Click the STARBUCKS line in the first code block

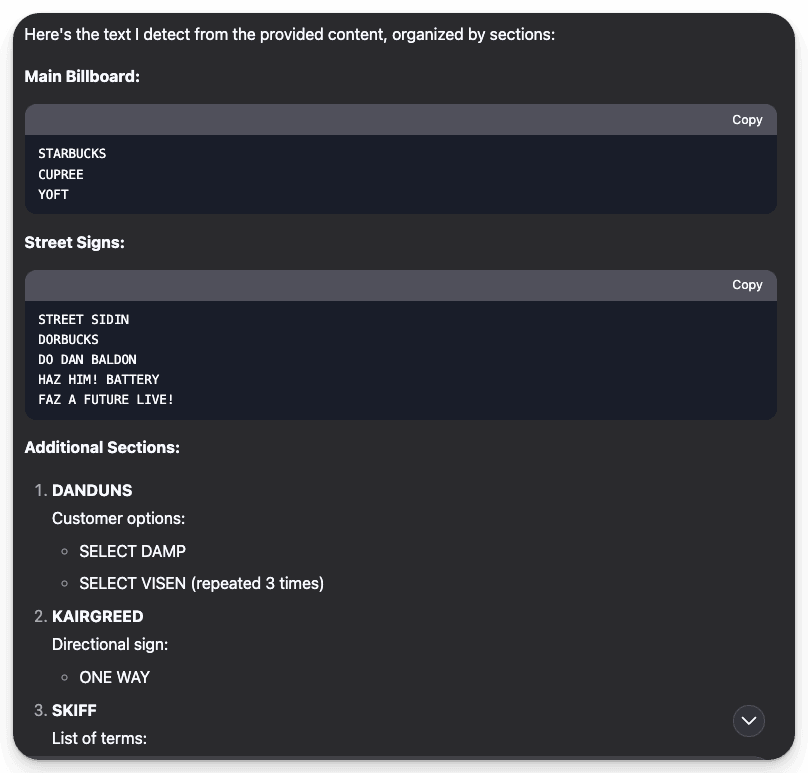point(72,154)
